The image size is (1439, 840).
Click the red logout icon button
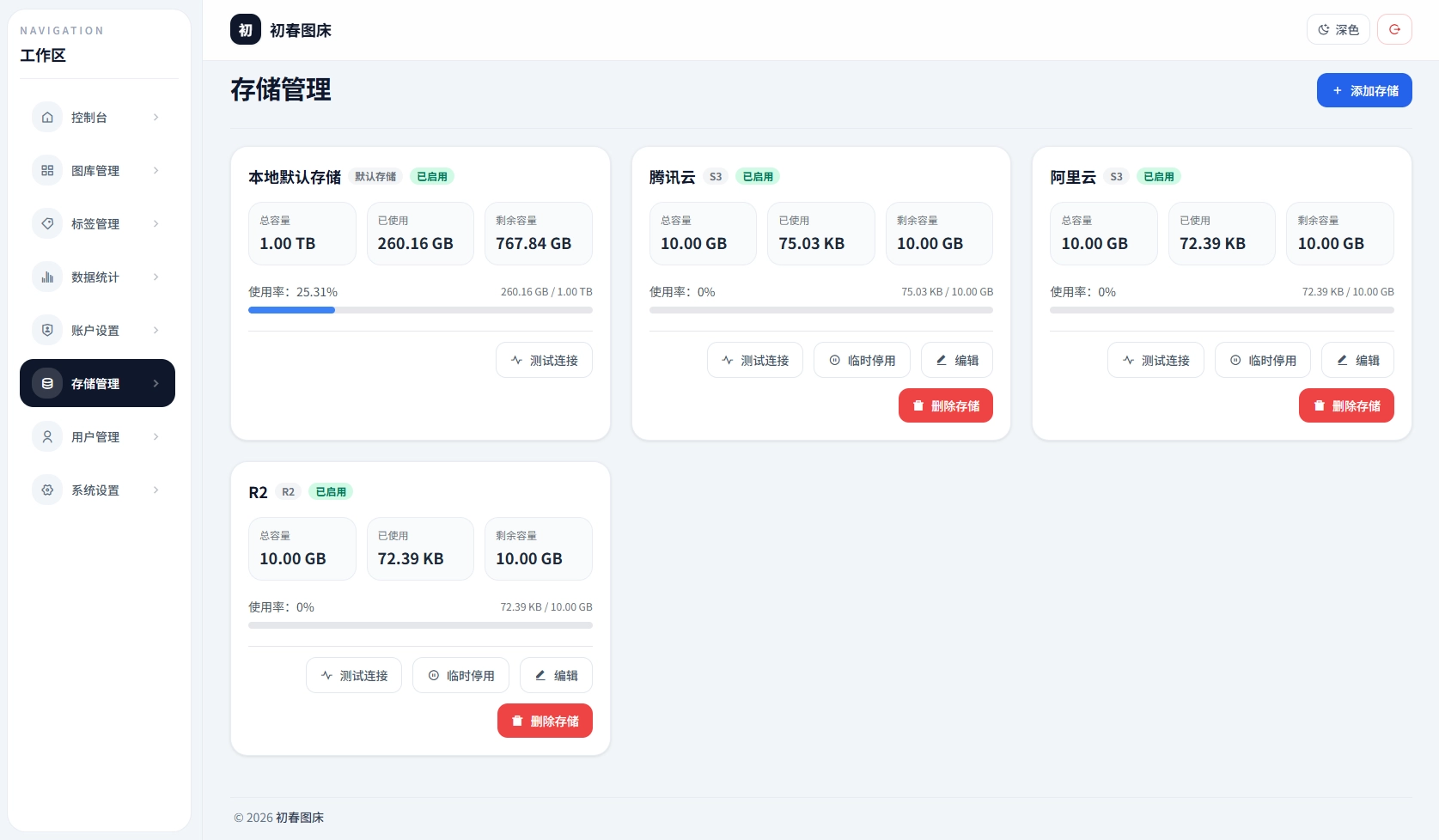coord(1394,29)
